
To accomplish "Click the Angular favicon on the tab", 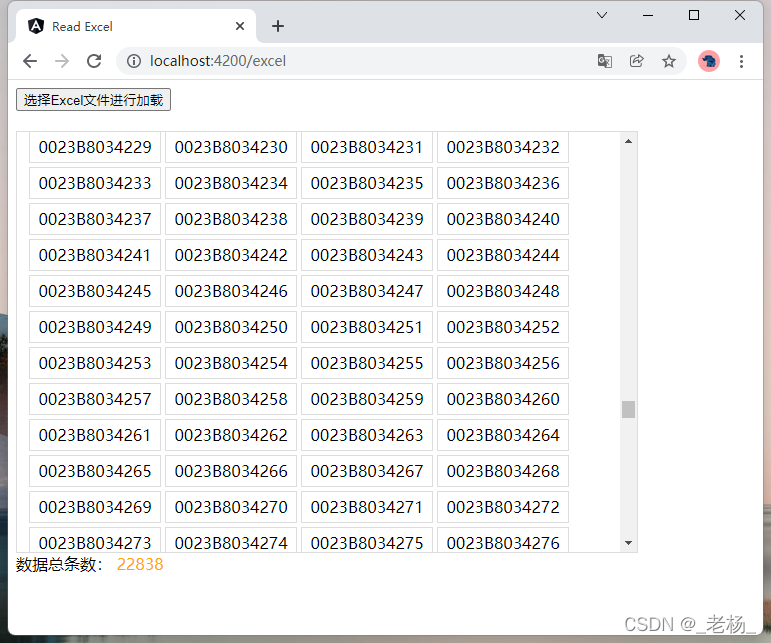I will [x=36, y=26].
